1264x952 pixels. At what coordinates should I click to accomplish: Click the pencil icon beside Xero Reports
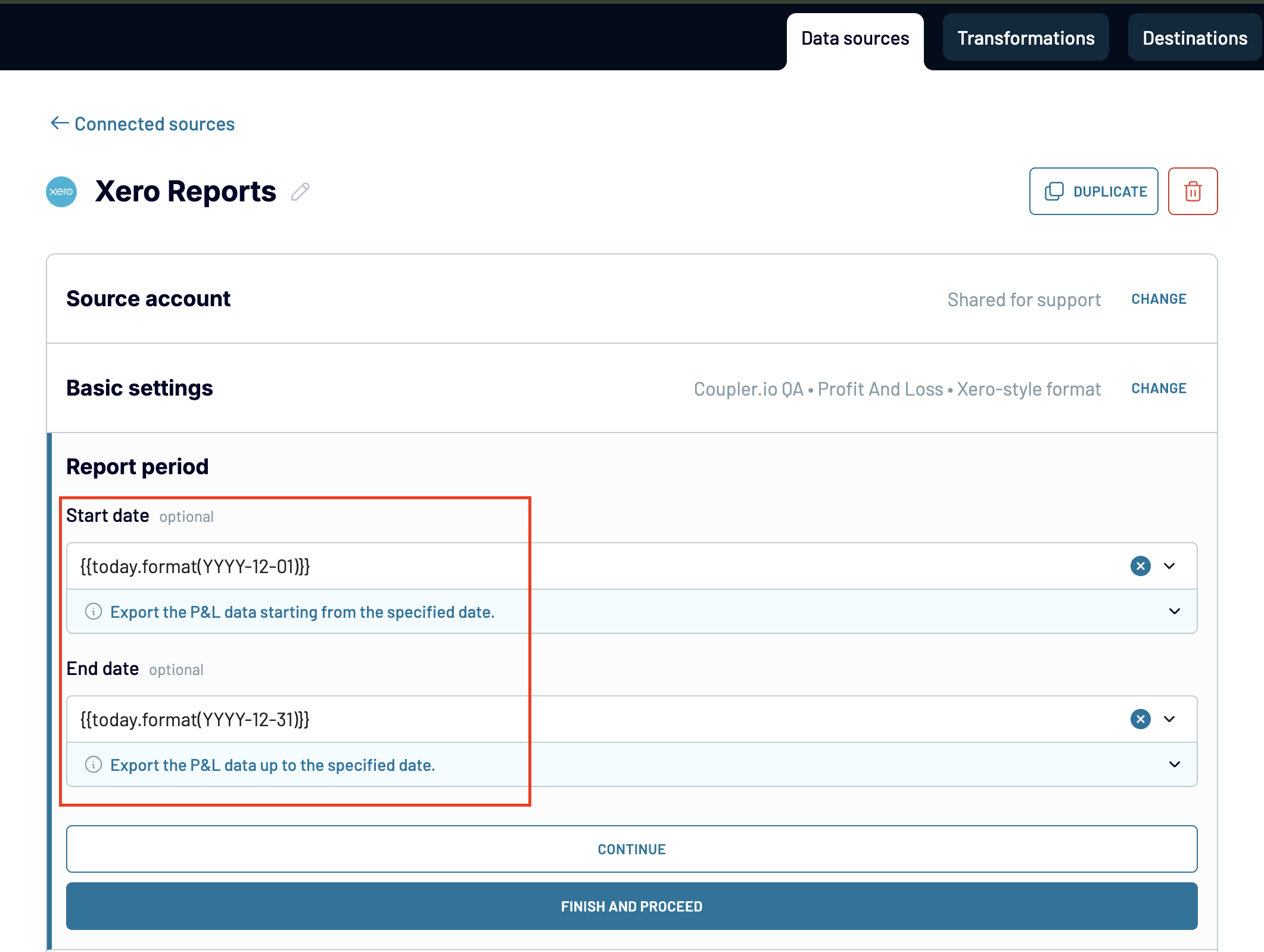(300, 192)
